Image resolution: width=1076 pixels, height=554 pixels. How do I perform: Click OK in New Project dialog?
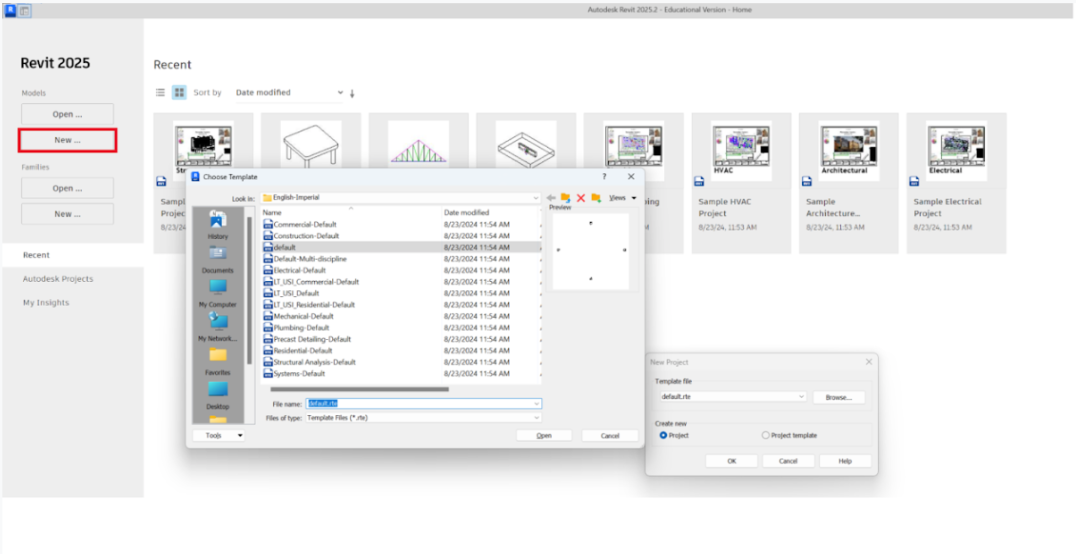pyautogui.click(x=732, y=461)
